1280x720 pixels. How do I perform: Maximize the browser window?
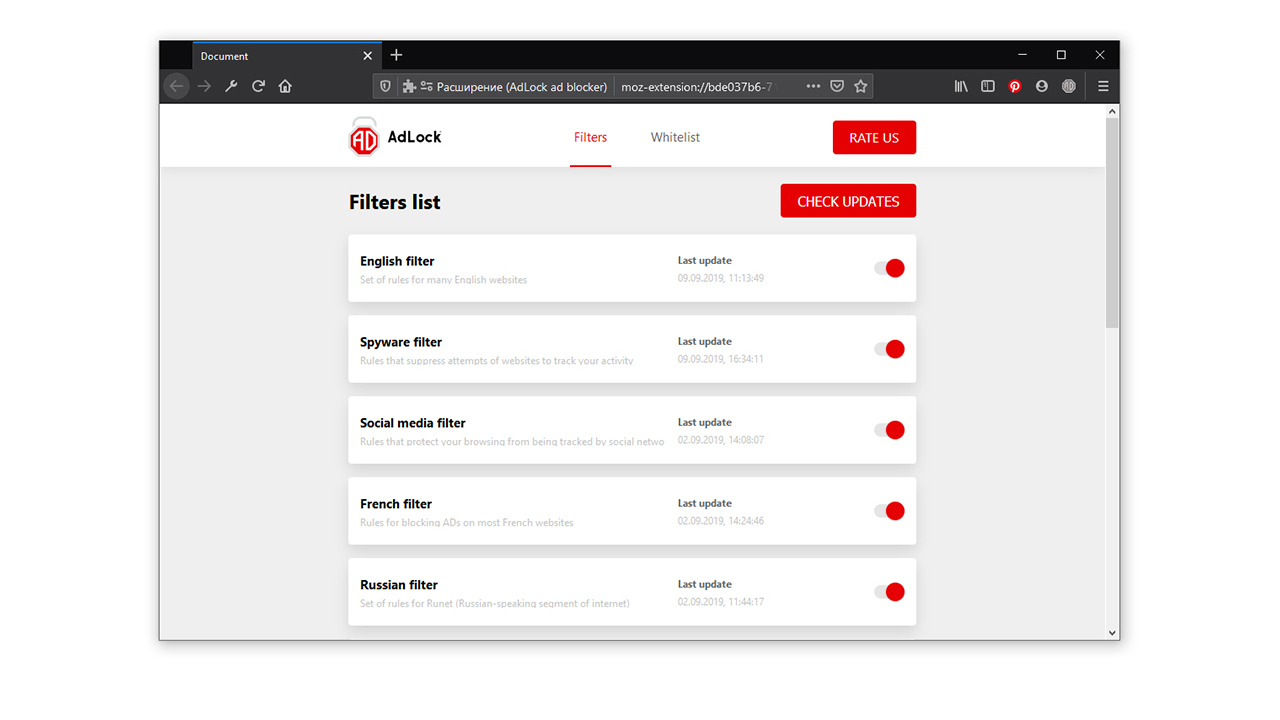pyautogui.click(x=1061, y=55)
